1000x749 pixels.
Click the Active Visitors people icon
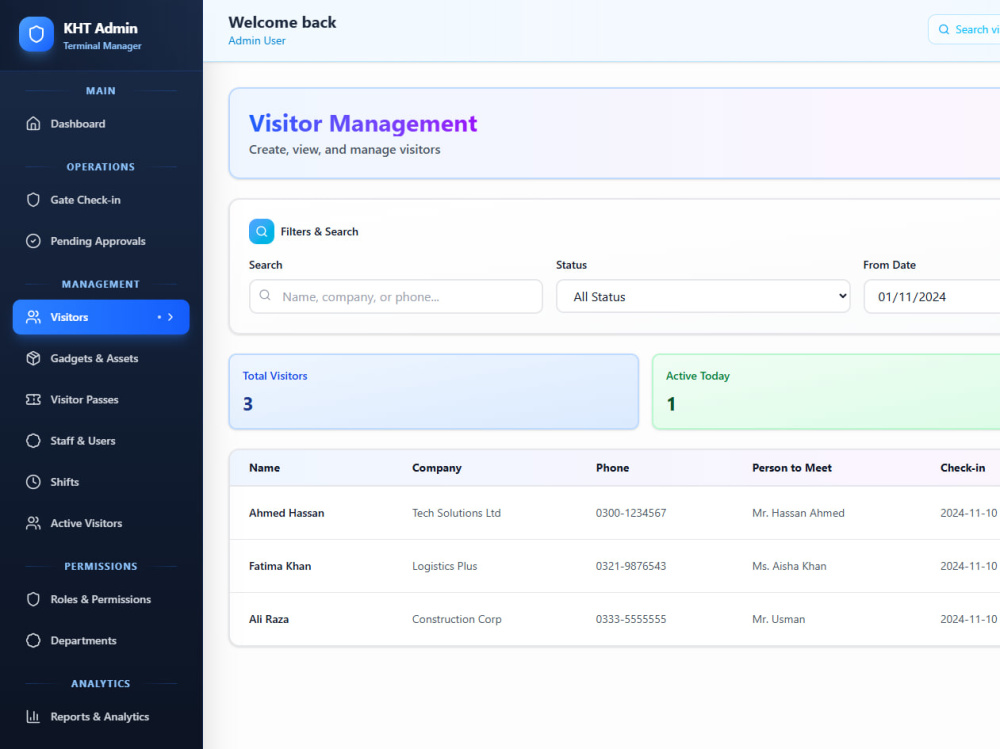[x=33, y=523]
